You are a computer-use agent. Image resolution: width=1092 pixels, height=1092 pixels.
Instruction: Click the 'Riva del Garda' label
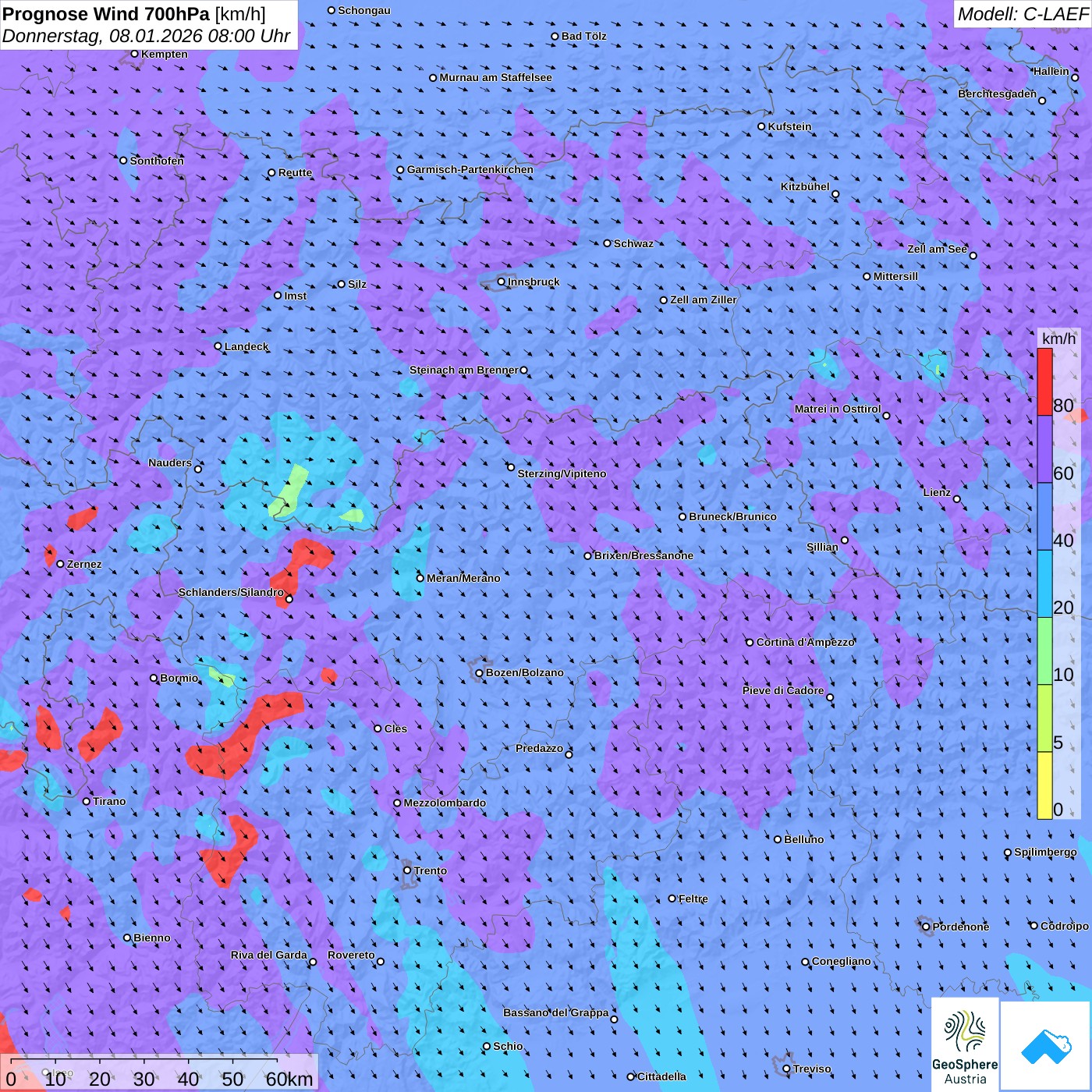269,955
